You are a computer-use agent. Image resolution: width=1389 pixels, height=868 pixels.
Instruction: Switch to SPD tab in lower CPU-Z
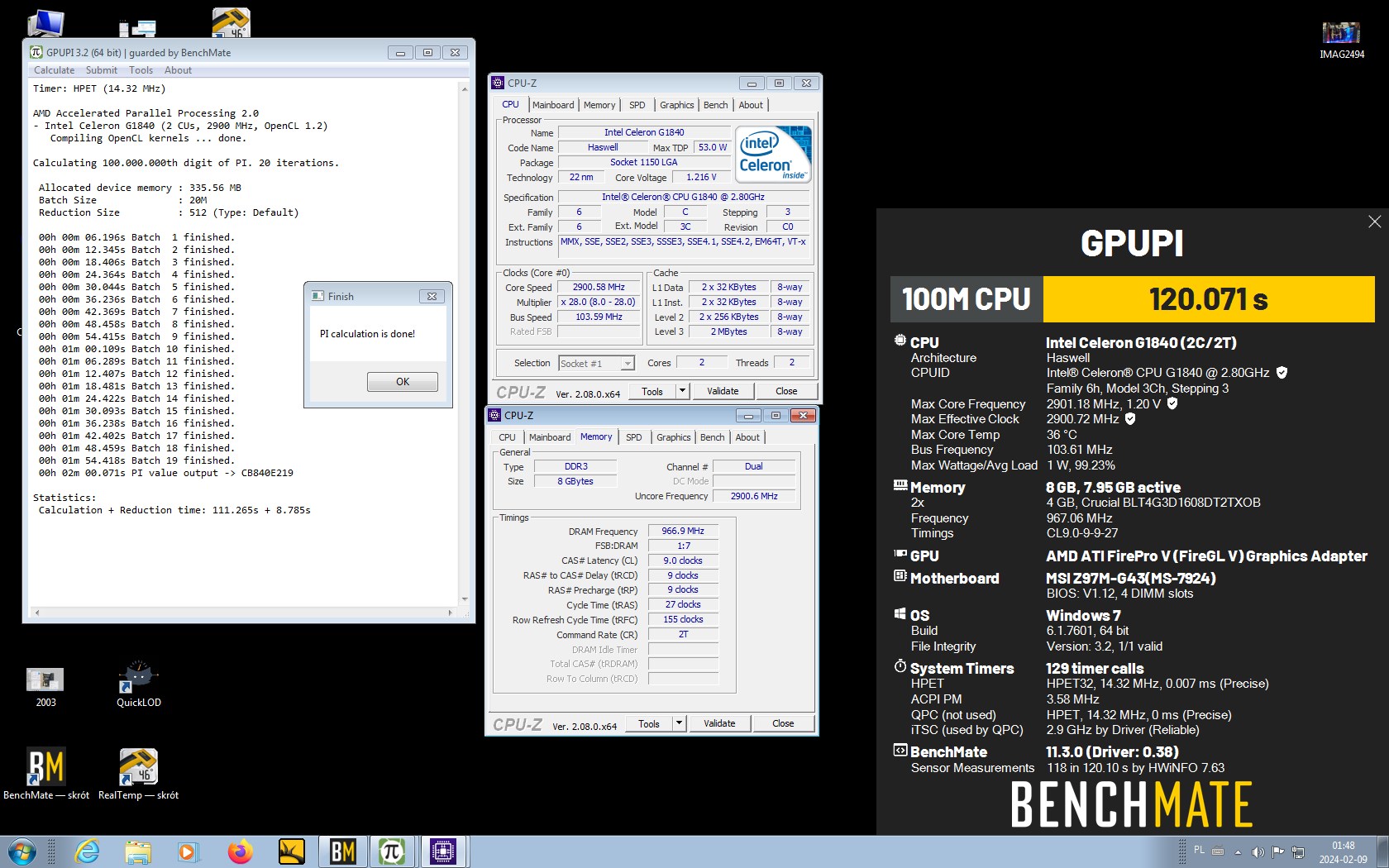(633, 437)
